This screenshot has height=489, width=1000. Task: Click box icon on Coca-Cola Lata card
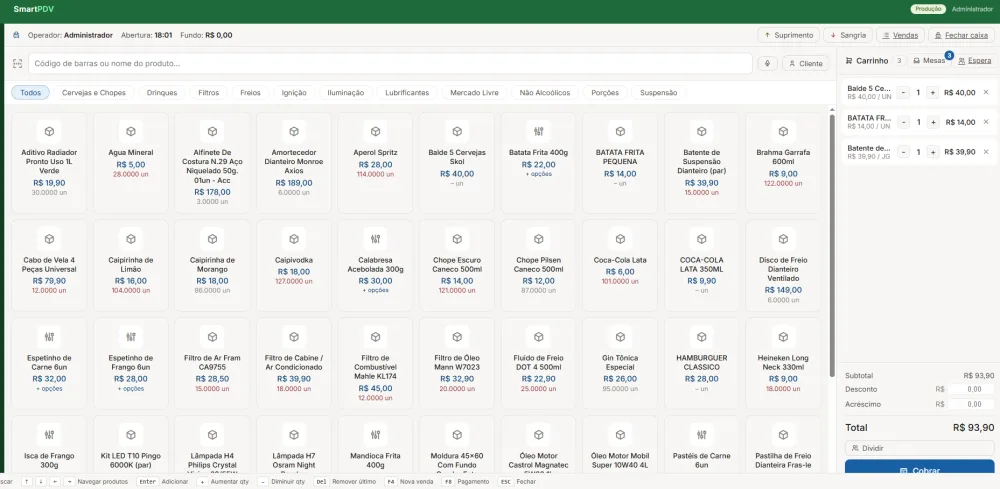[620, 239]
